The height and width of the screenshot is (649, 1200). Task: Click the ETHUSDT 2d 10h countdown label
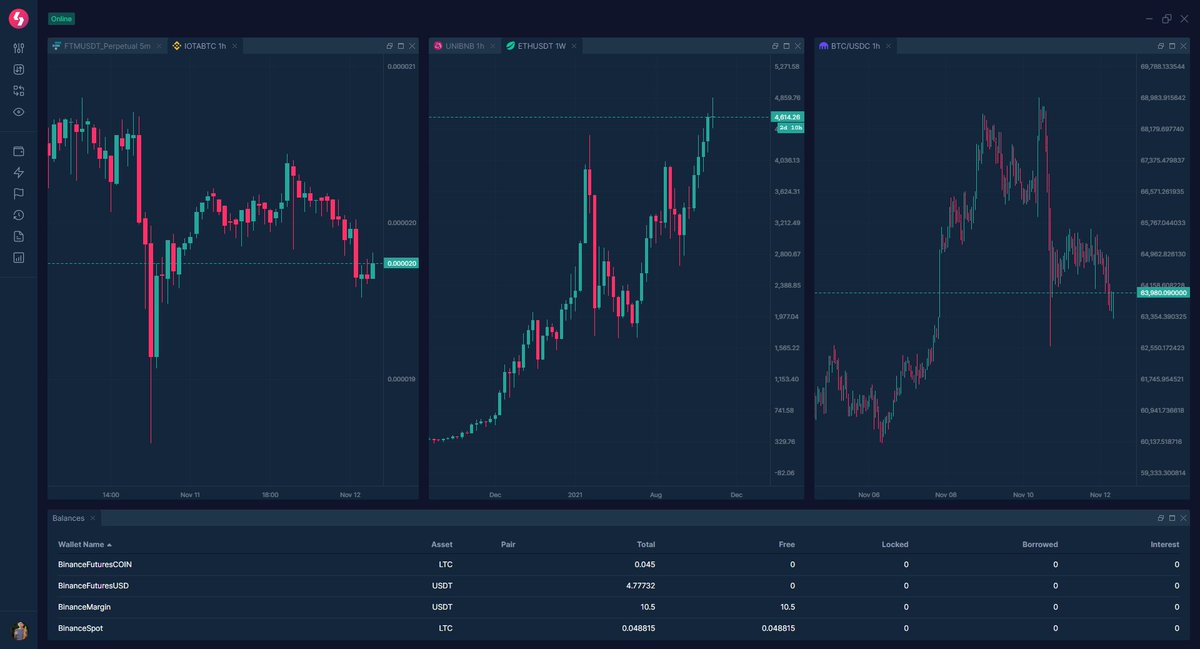[790, 128]
